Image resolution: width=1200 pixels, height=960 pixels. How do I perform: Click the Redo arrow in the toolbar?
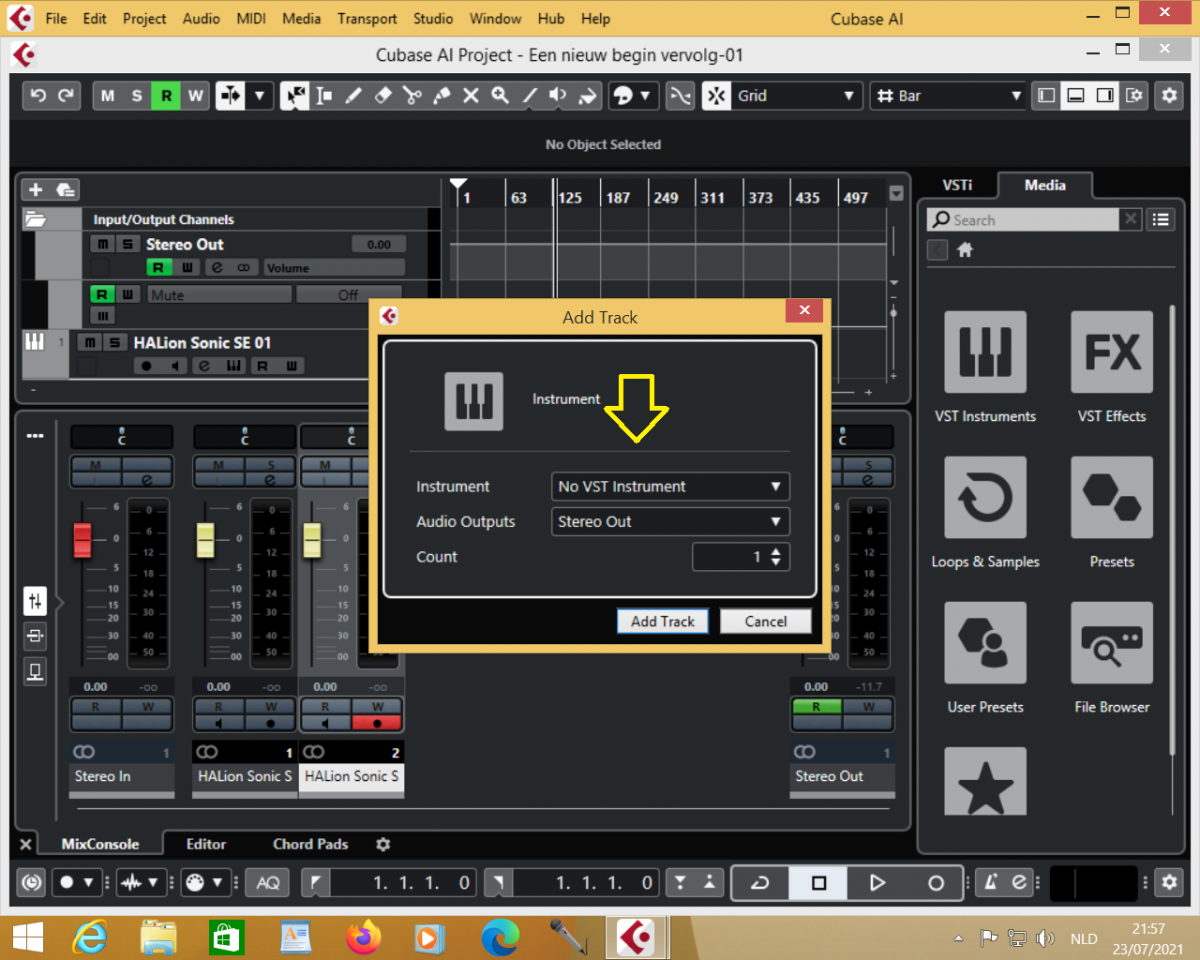click(x=66, y=96)
